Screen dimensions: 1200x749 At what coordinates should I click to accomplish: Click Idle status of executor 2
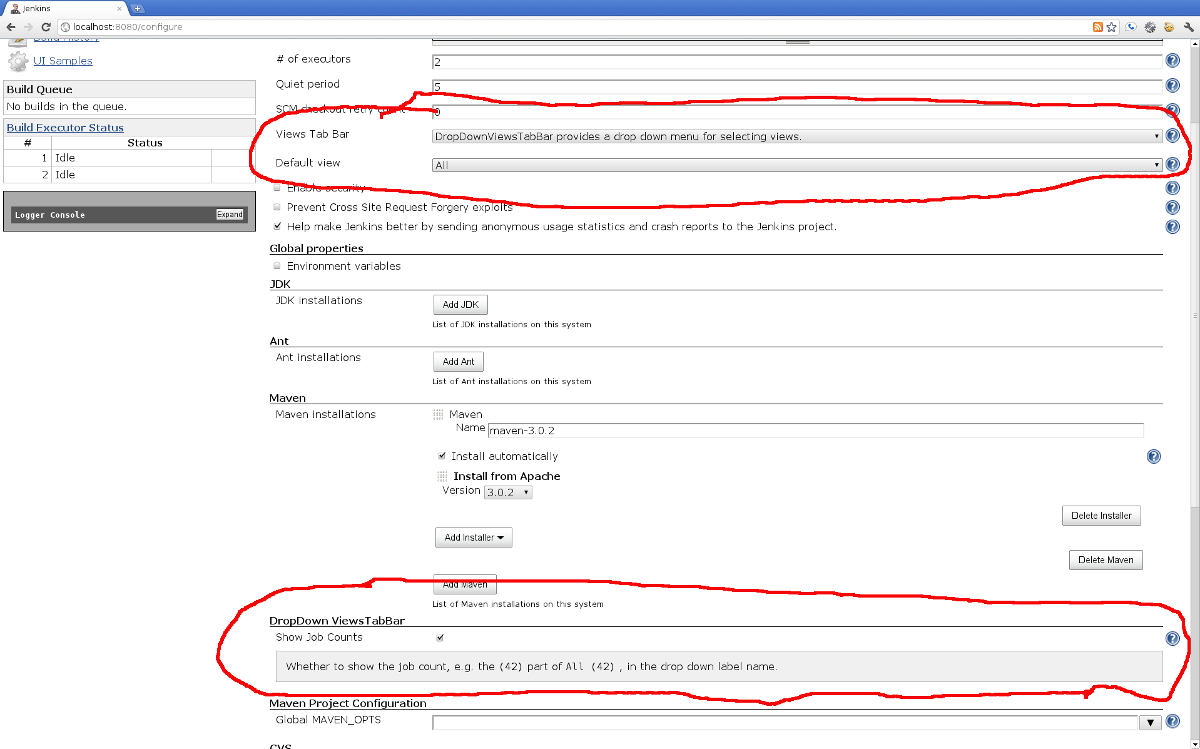(65, 175)
